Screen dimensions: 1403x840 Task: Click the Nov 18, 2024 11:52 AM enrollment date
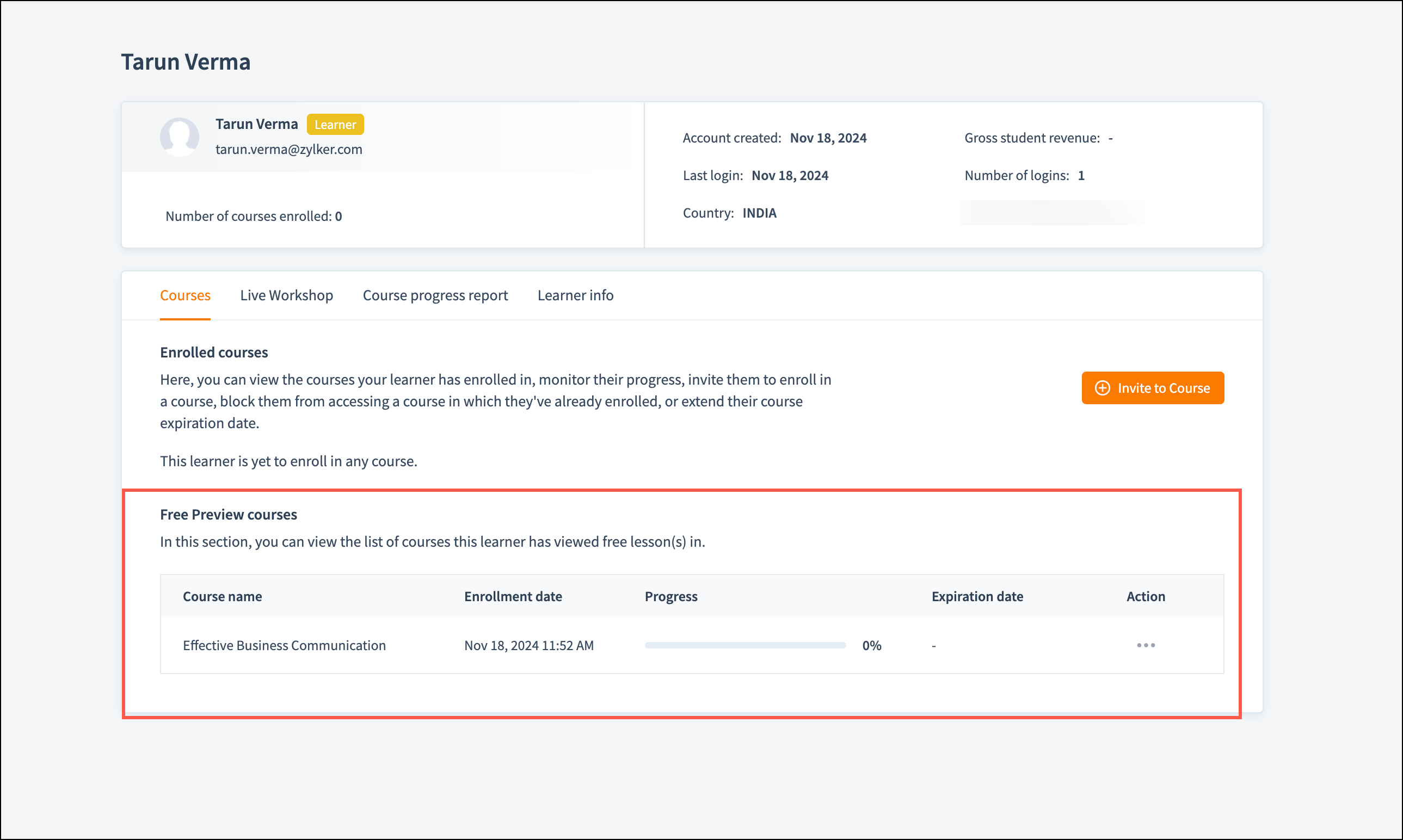(x=529, y=645)
